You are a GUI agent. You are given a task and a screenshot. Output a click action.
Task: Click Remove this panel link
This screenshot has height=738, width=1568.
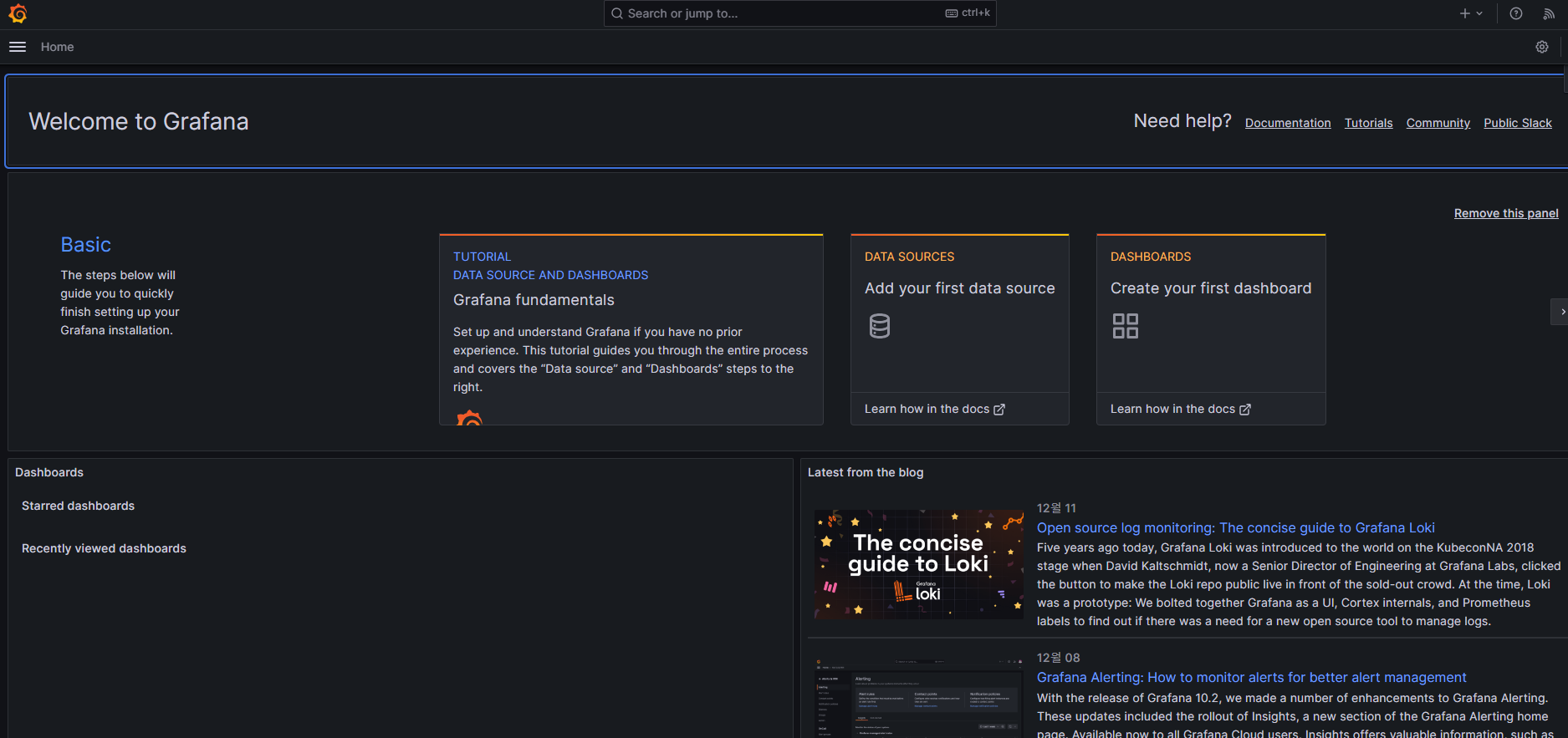point(1506,213)
